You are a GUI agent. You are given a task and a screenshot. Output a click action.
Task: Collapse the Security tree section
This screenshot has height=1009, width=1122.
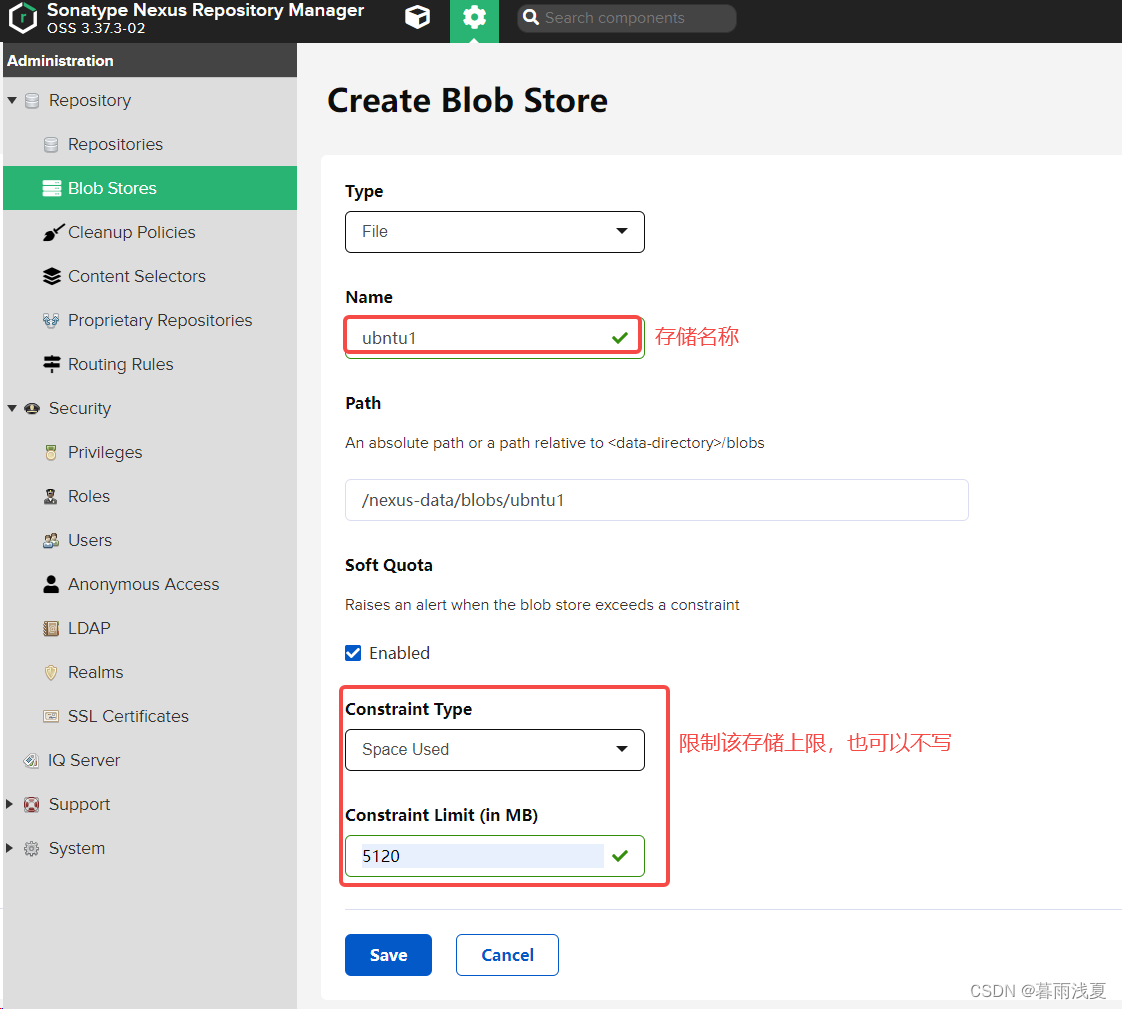[x=12, y=408]
